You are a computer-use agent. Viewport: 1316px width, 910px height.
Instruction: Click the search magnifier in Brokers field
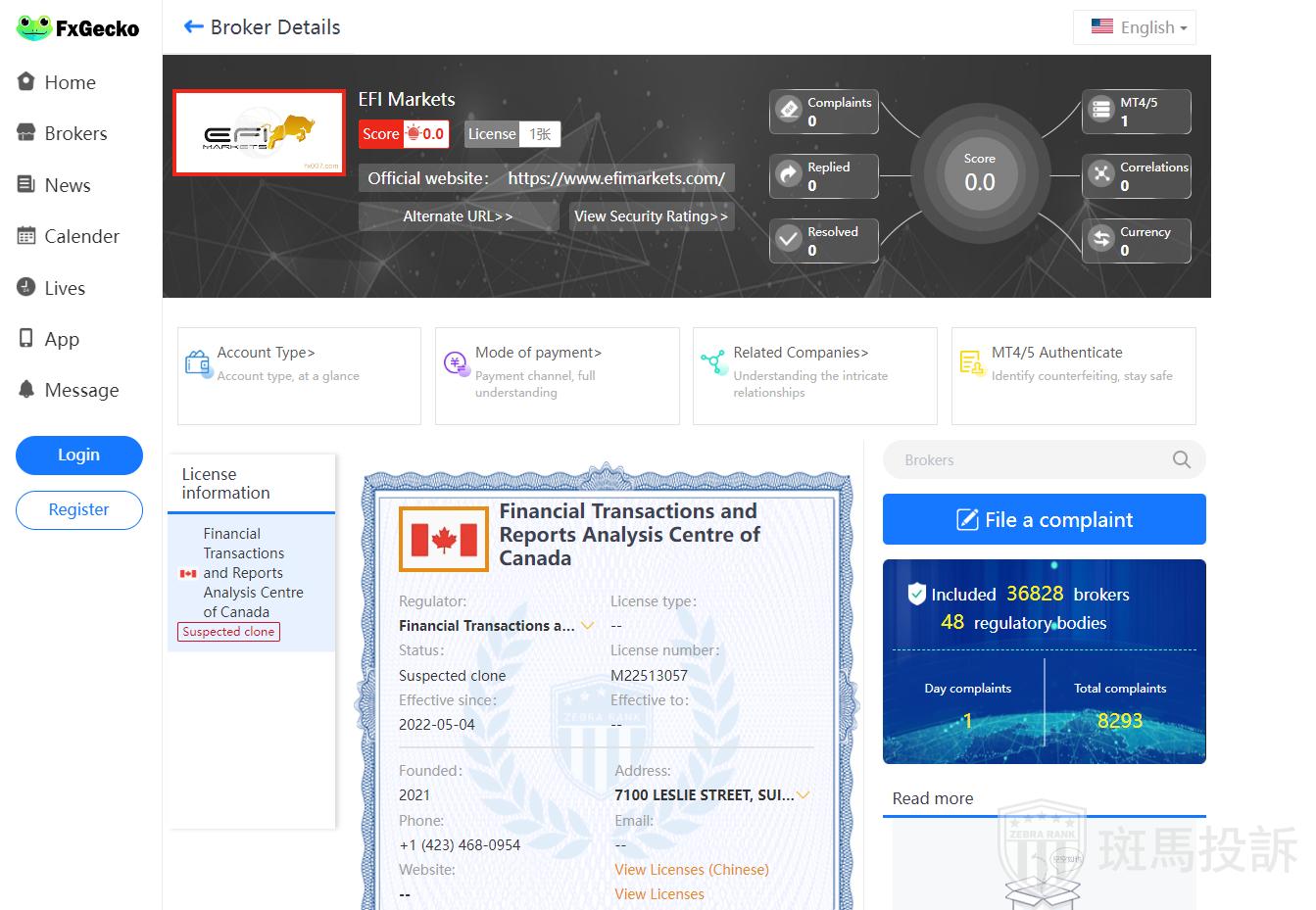click(1182, 459)
